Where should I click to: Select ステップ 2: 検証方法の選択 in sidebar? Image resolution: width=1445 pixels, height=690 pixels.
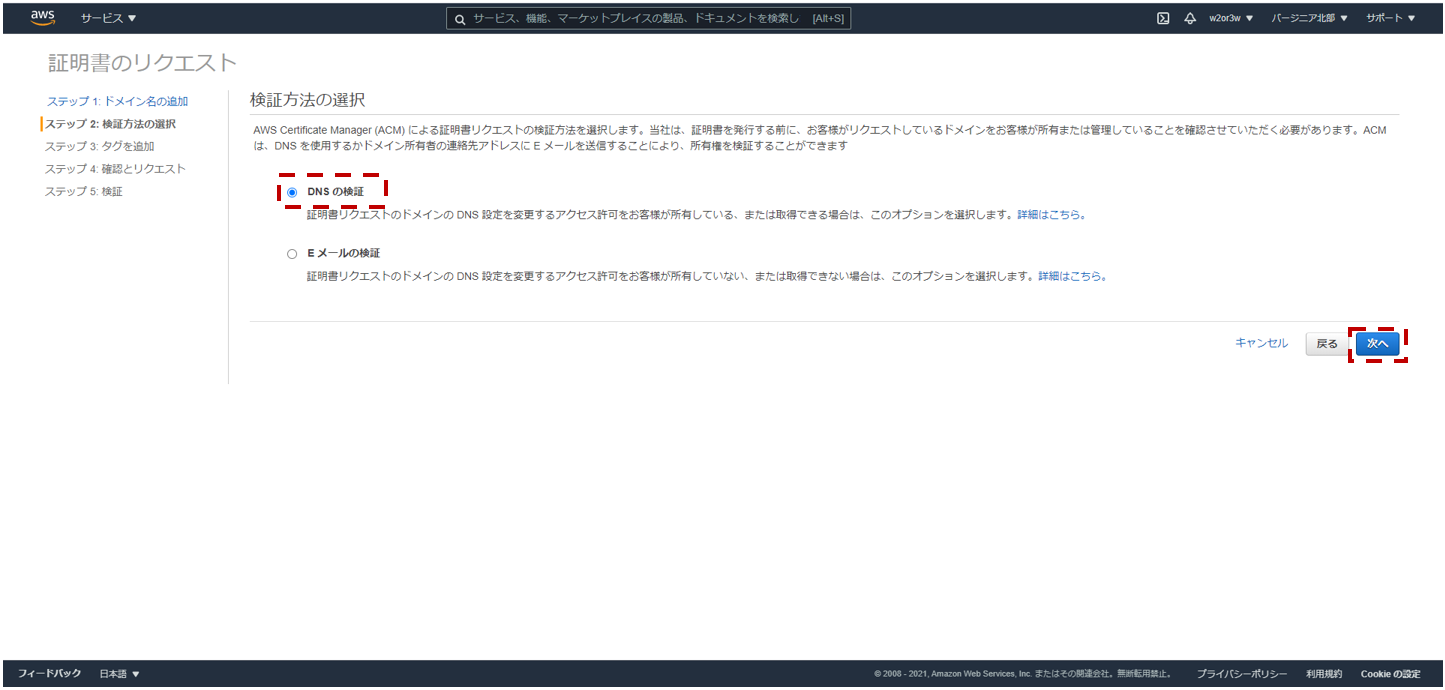(x=110, y=124)
